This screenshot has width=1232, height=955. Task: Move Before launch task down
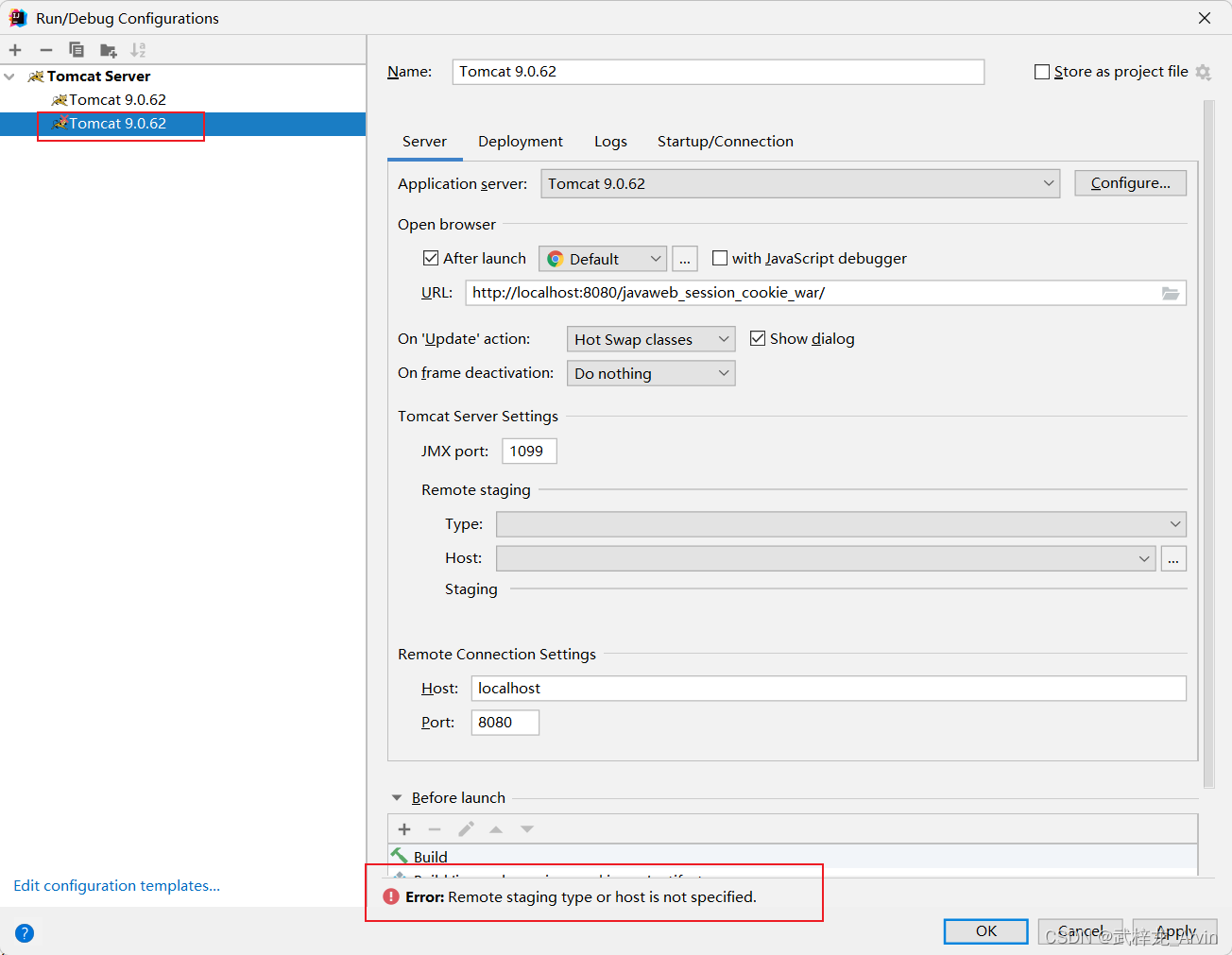point(527,829)
